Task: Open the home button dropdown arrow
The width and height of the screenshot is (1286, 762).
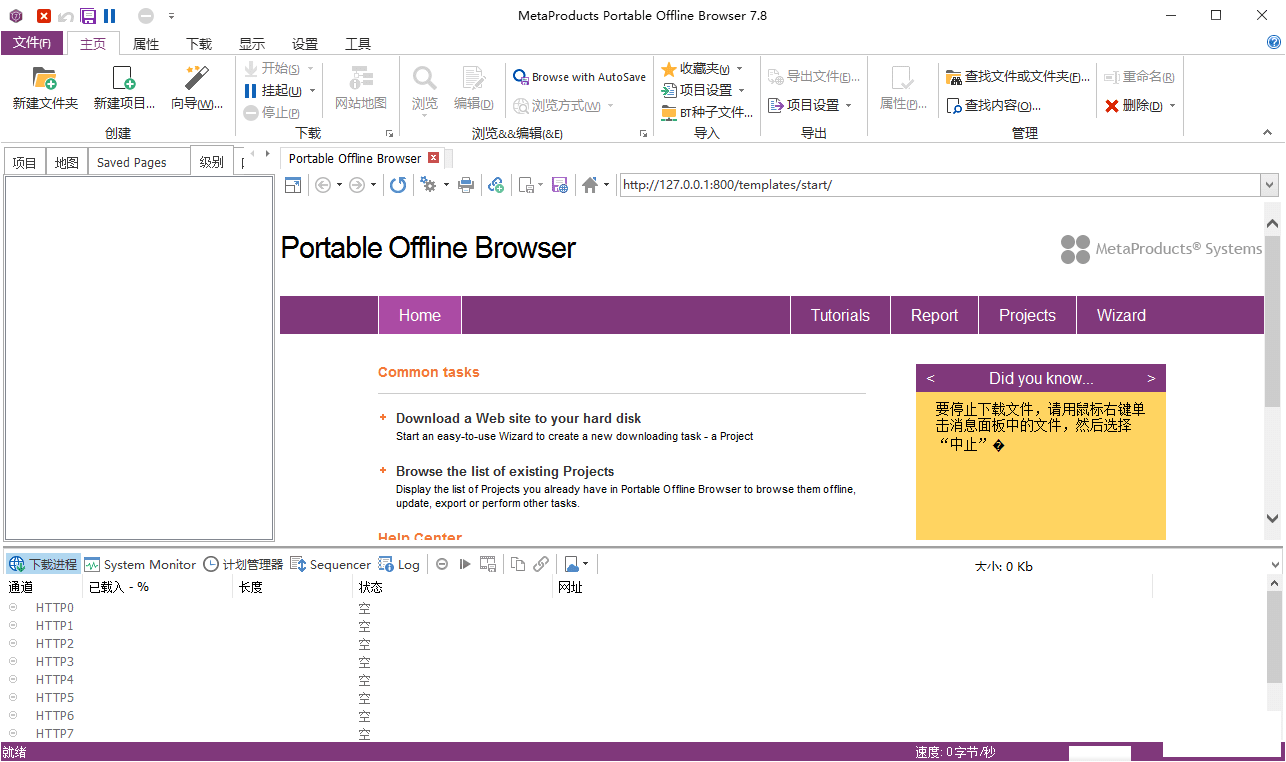Action: coord(606,185)
